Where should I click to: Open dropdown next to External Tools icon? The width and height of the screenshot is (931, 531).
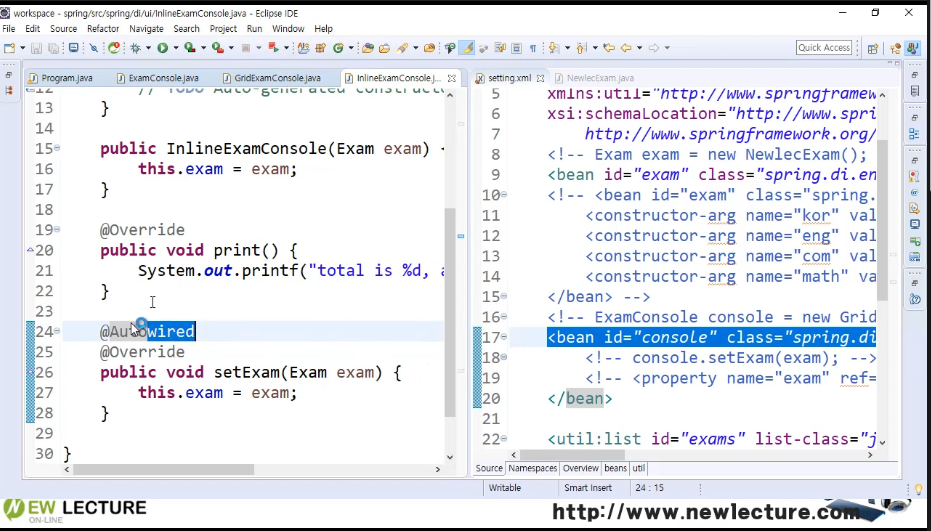point(230,48)
